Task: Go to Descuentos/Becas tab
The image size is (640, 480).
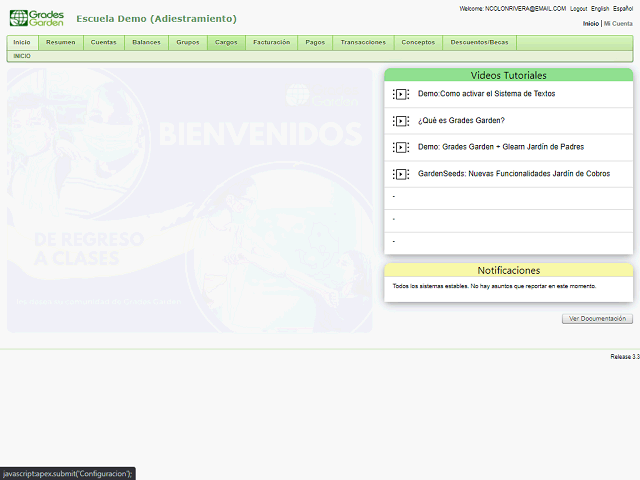Action: 480,42
